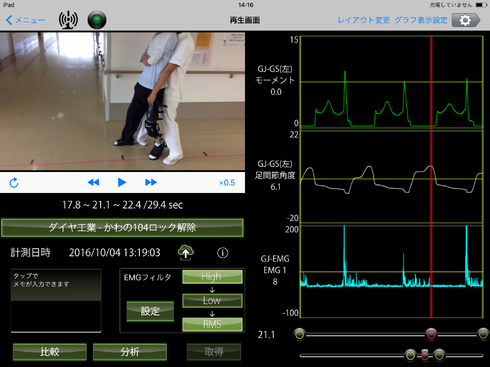Tap the 計測日時 label

tap(31, 252)
